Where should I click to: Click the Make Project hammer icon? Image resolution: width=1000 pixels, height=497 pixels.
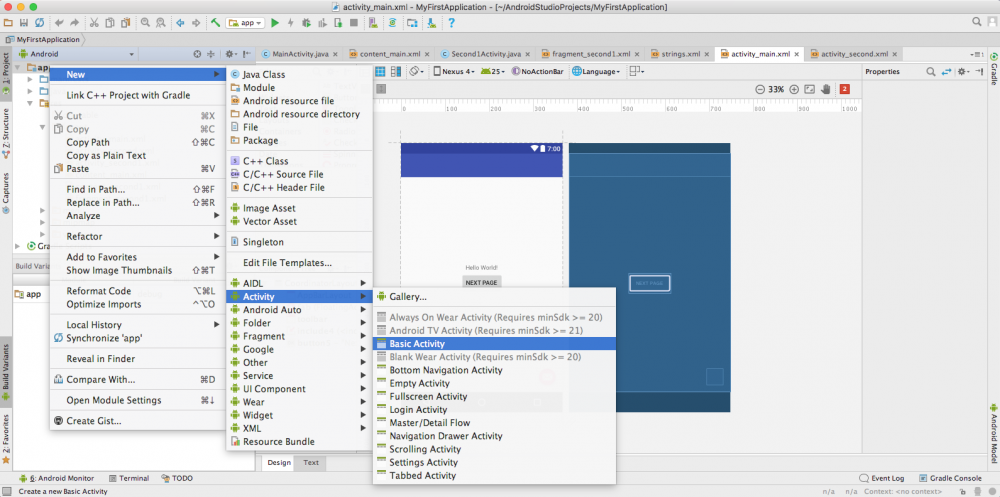point(215,21)
